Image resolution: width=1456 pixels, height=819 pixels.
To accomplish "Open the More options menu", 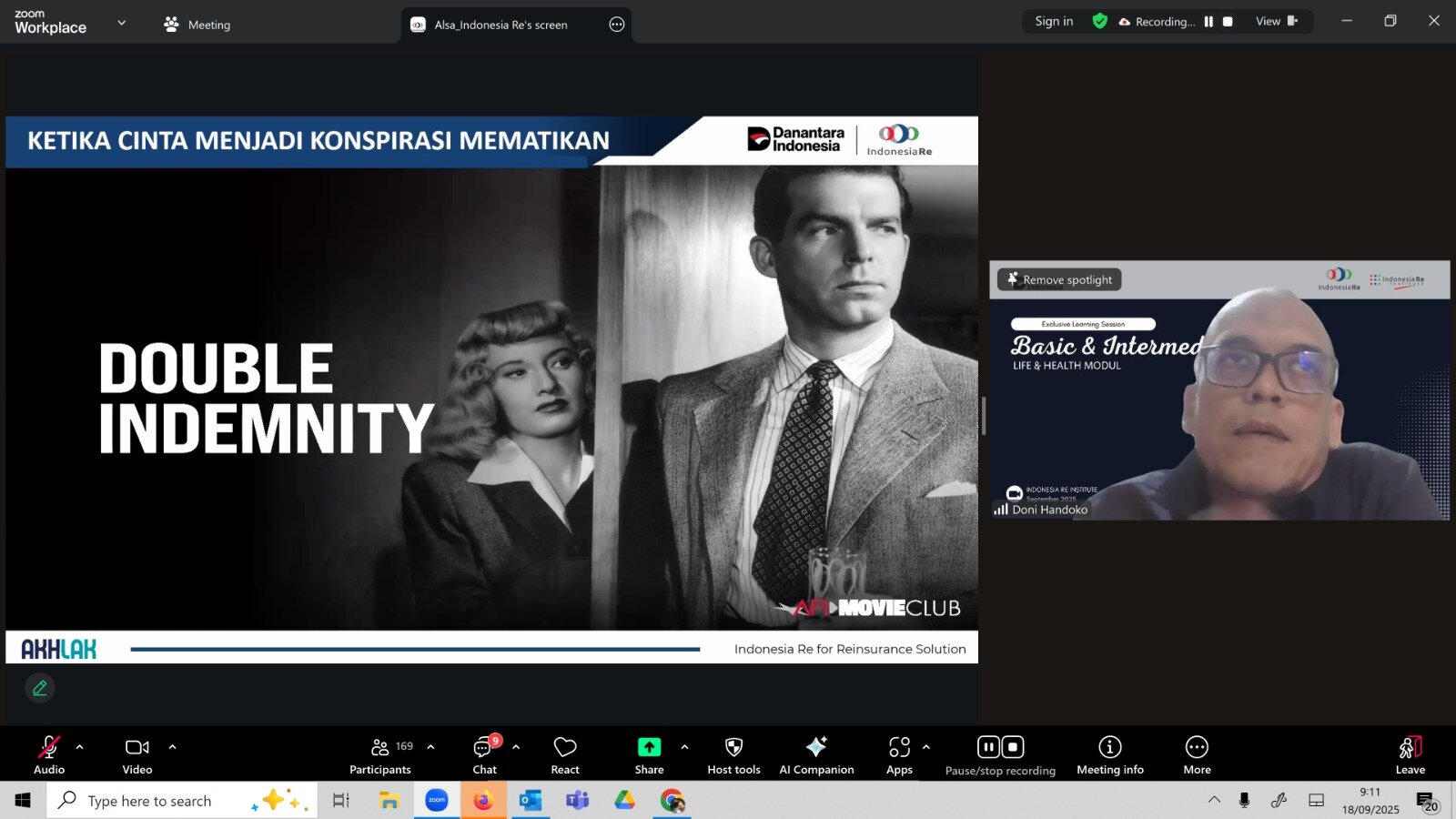I will (x=1197, y=754).
